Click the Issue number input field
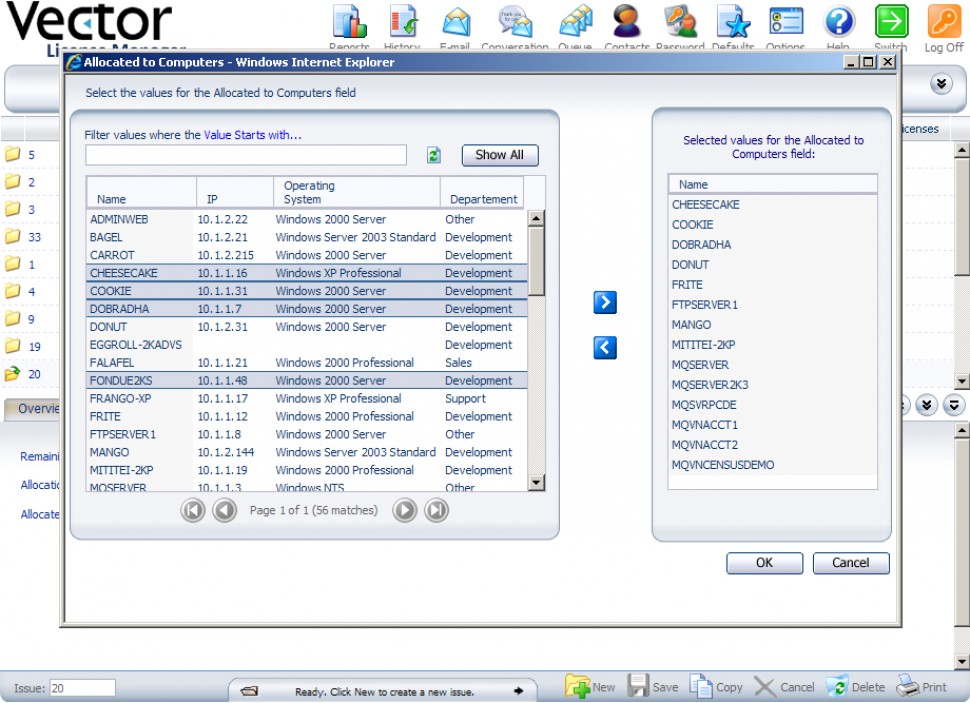Viewport: 970px width, 703px height. [82, 688]
